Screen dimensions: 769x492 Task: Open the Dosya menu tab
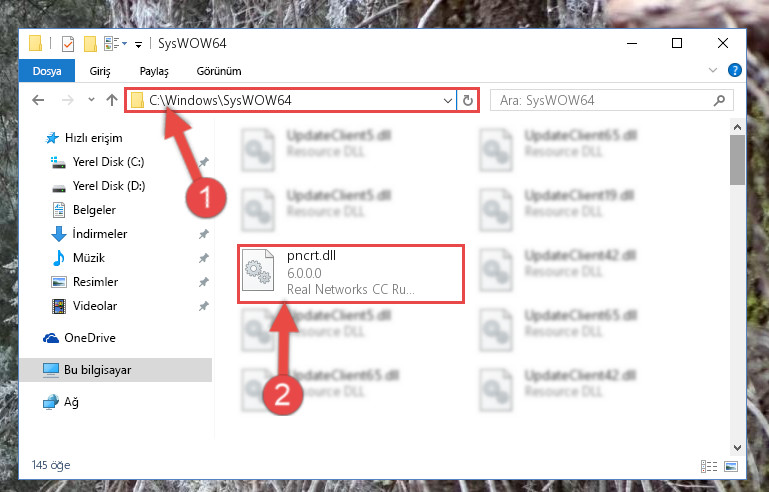47,71
